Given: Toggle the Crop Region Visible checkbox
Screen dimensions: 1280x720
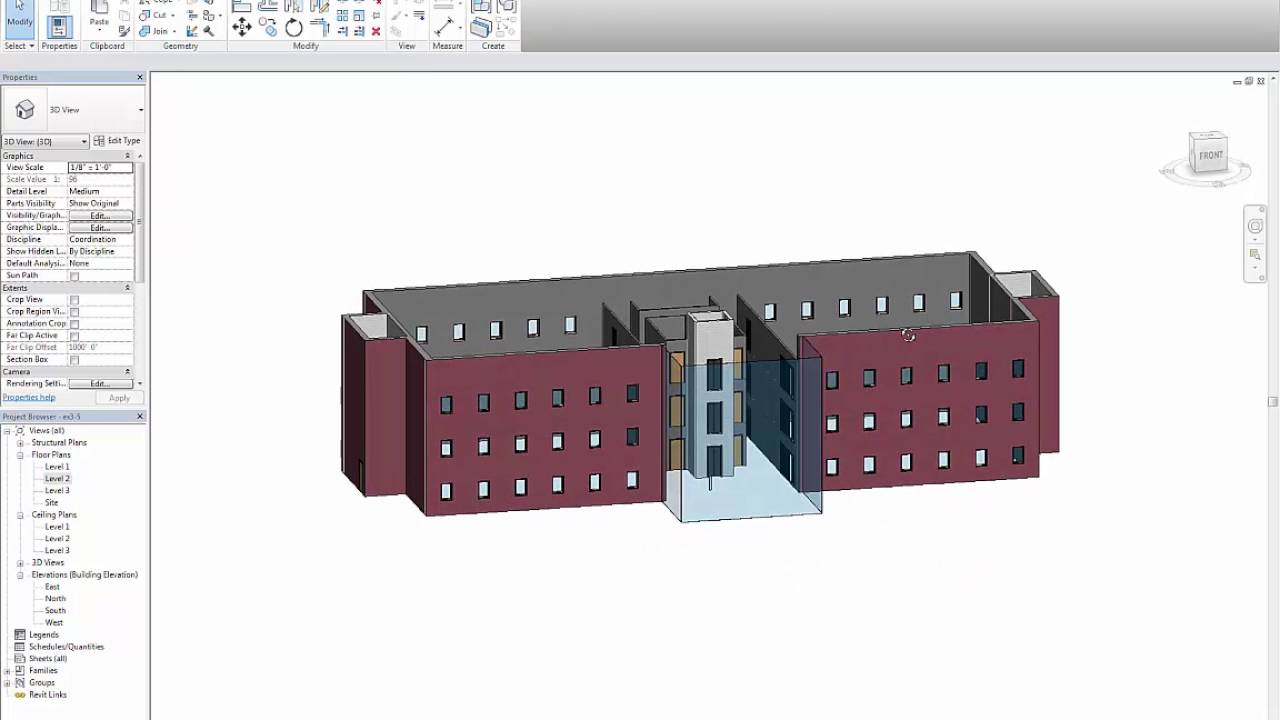Looking at the screenshot, I should coord(74,312).
